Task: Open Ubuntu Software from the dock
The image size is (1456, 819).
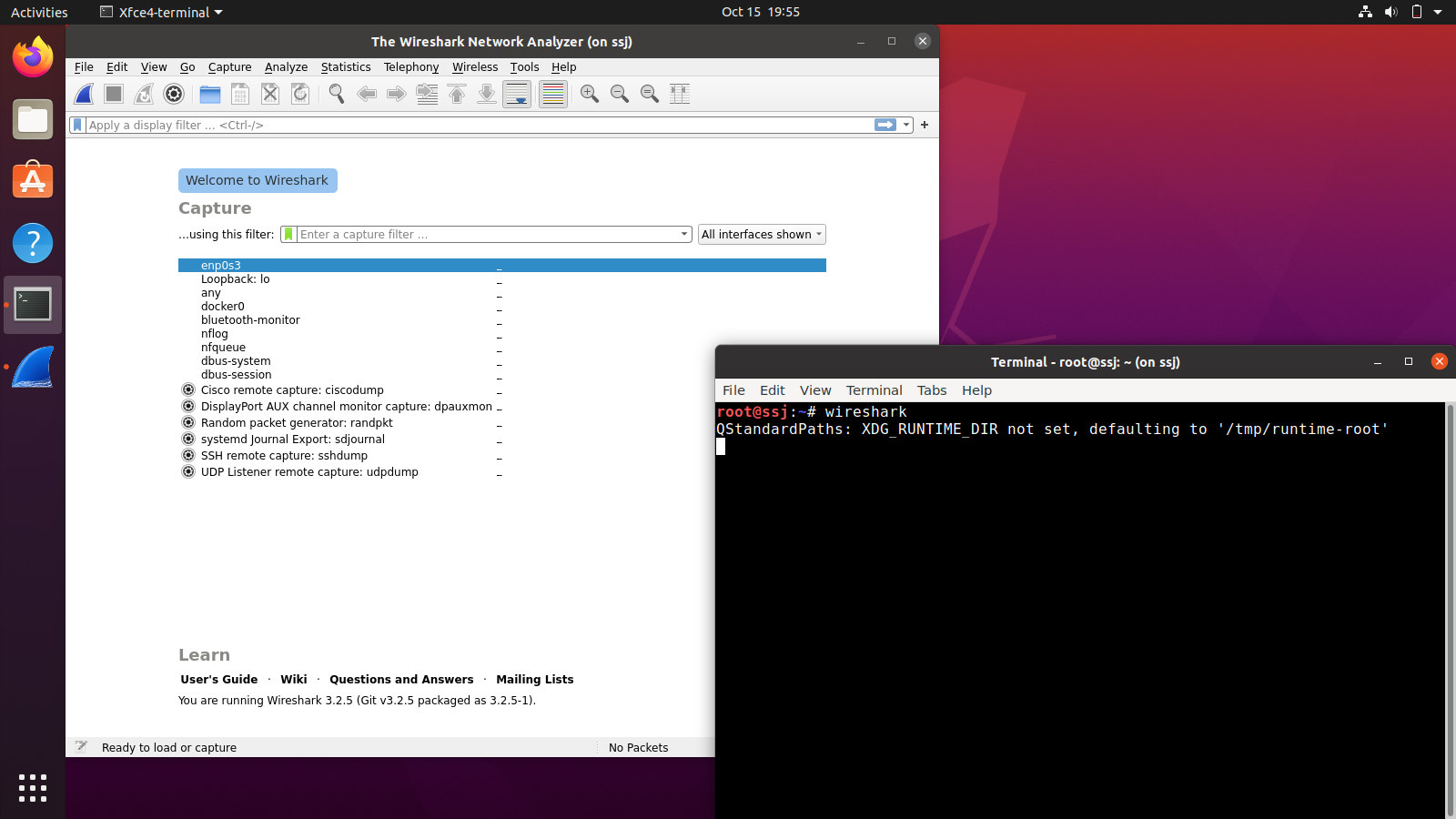Action: [x=33, y=181]
